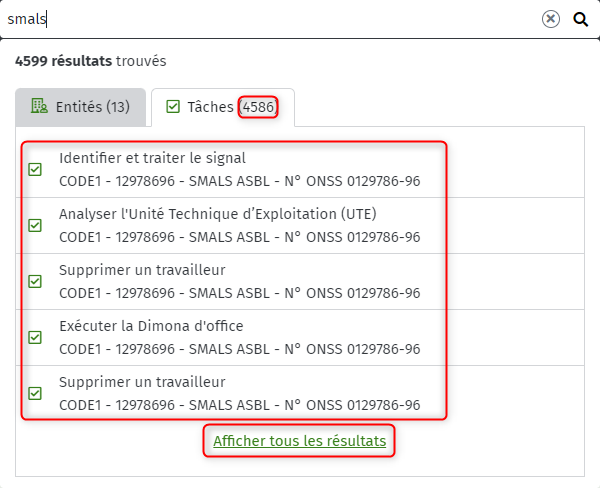Click the building icon on Entités tab
Viewport: 600px width, 488px height.
point(39,106)
